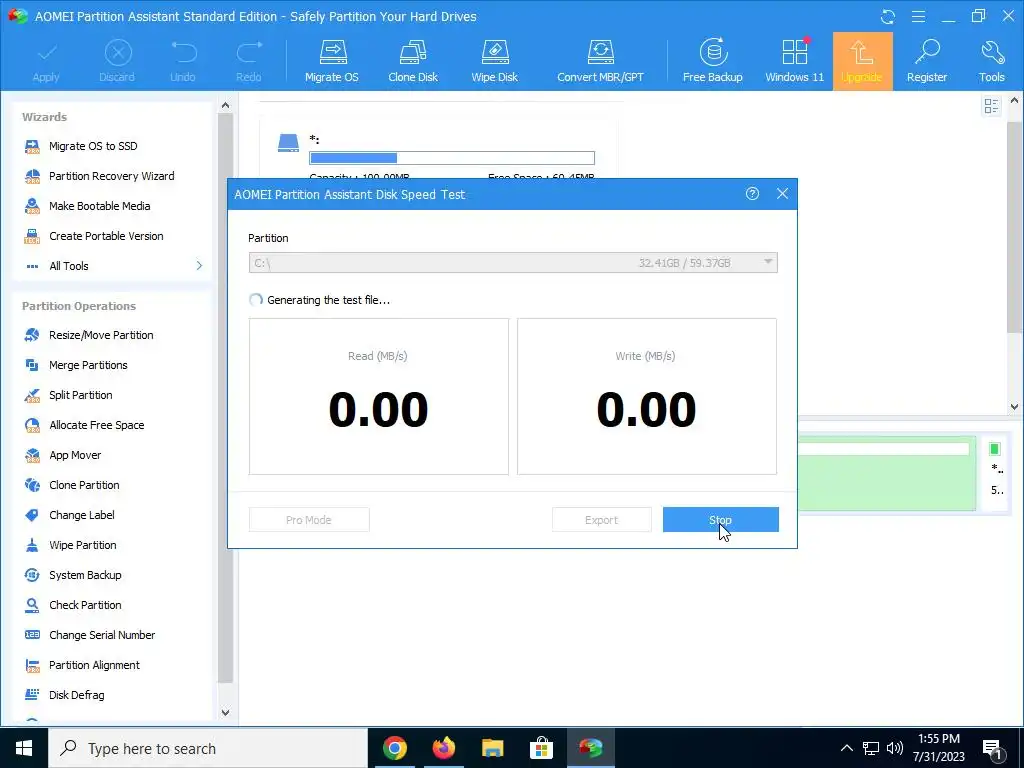Open the notification center icon
The image size is (1024, 768).
click(x=992, y=748)
